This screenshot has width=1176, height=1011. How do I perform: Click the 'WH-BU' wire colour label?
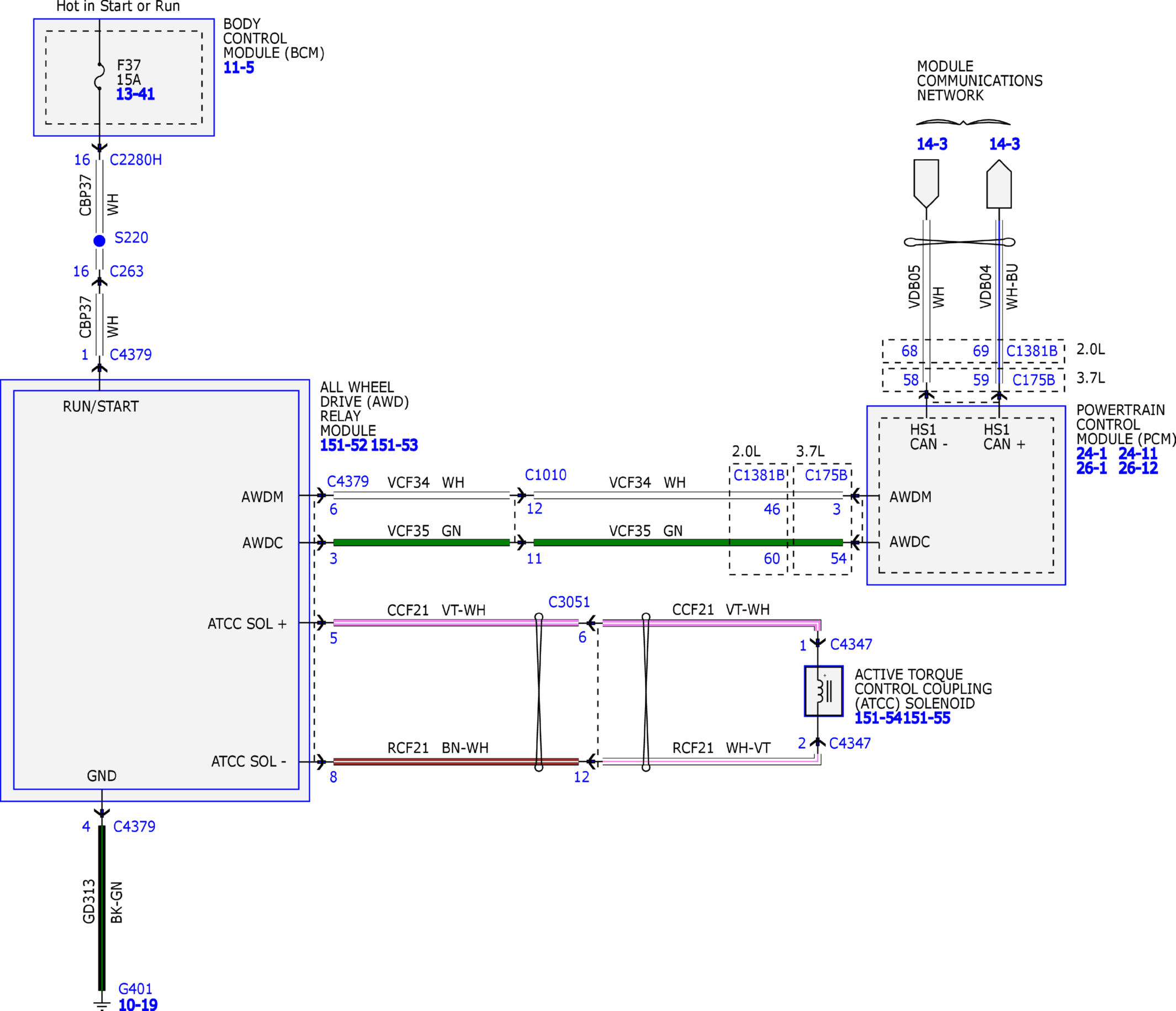[x=1012, y=287]
